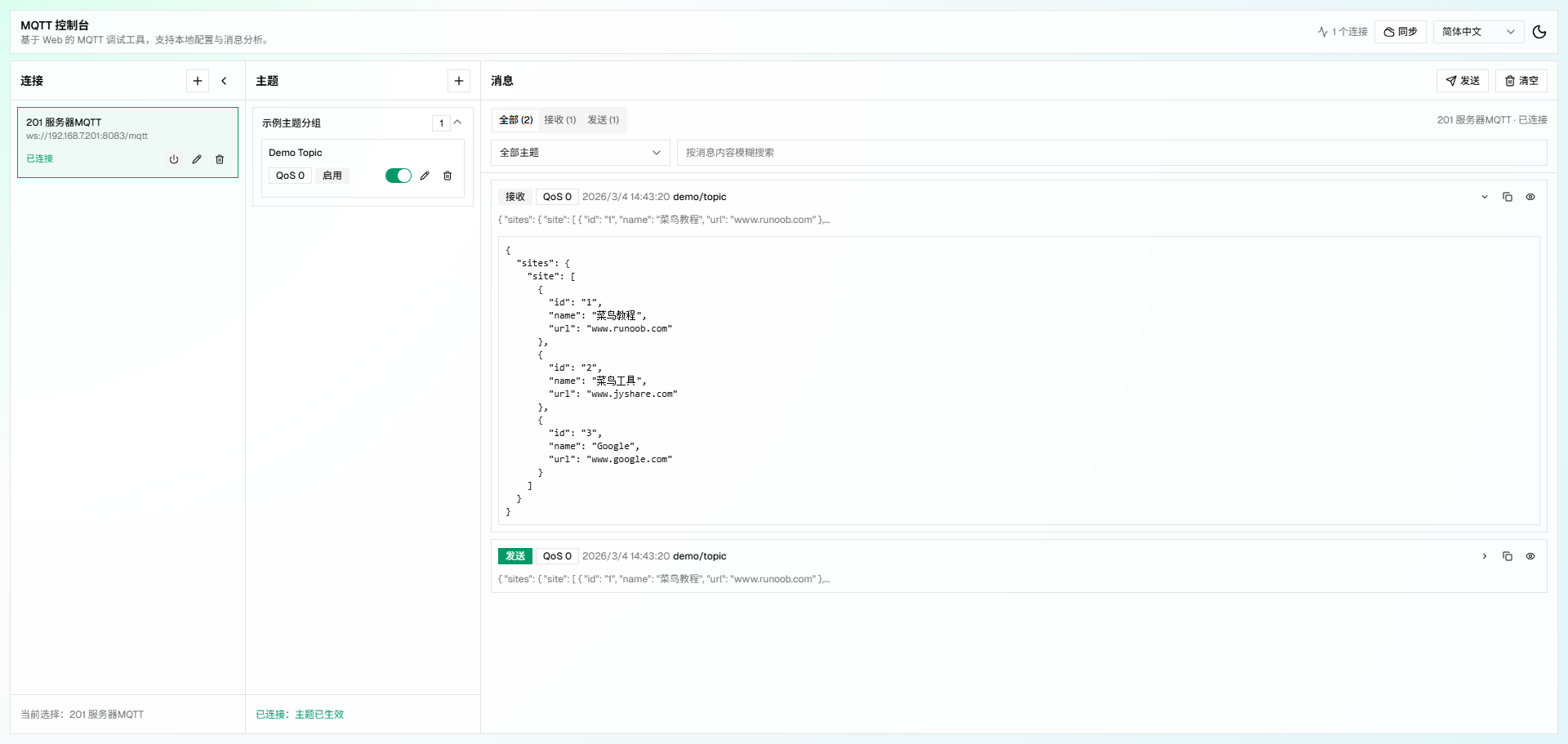
Task: Copy the received message content
Action: (x=1508, y=197)
